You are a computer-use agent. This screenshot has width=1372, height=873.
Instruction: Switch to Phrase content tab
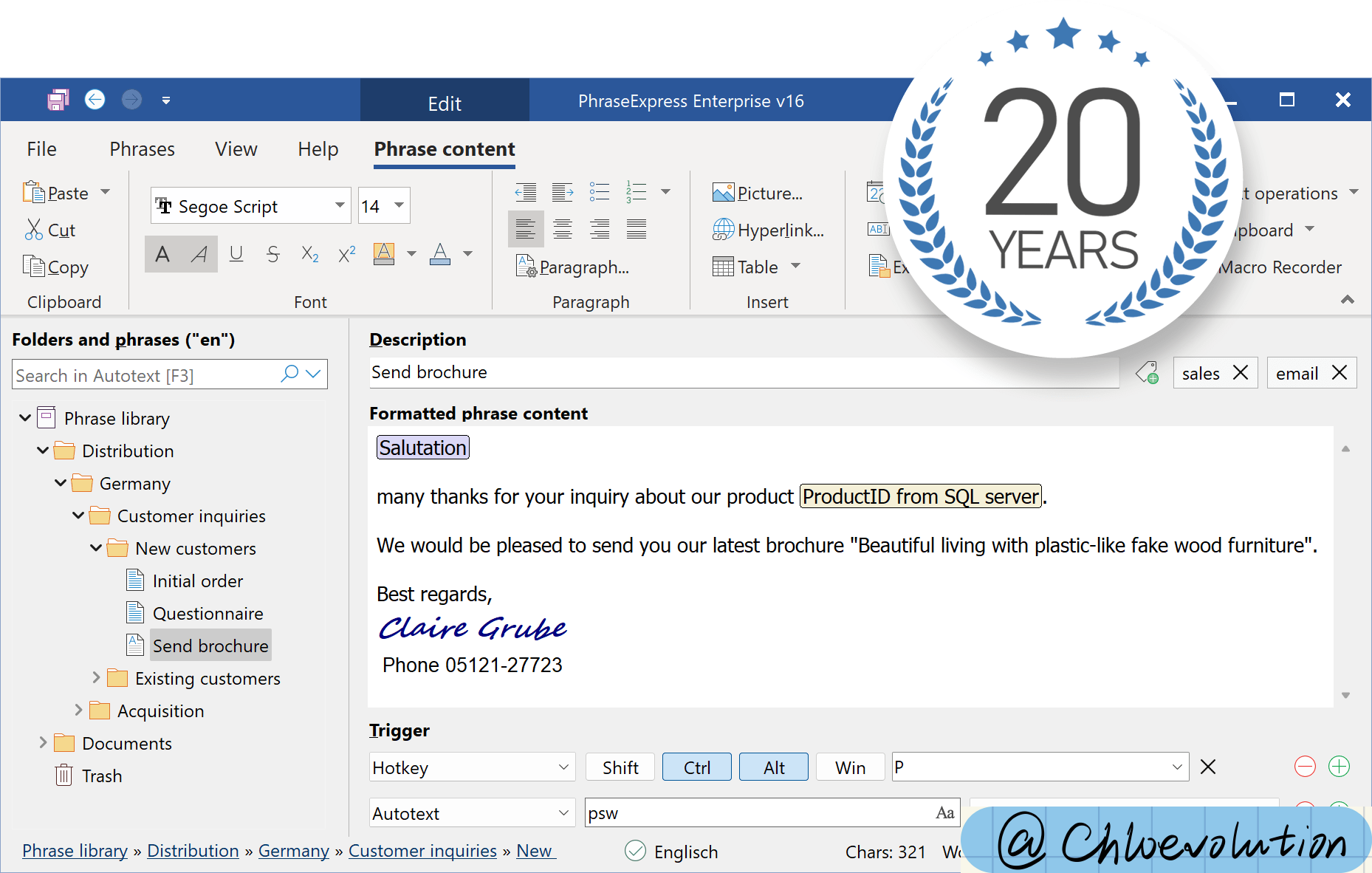pyautogui.click(x=445, y=149)
